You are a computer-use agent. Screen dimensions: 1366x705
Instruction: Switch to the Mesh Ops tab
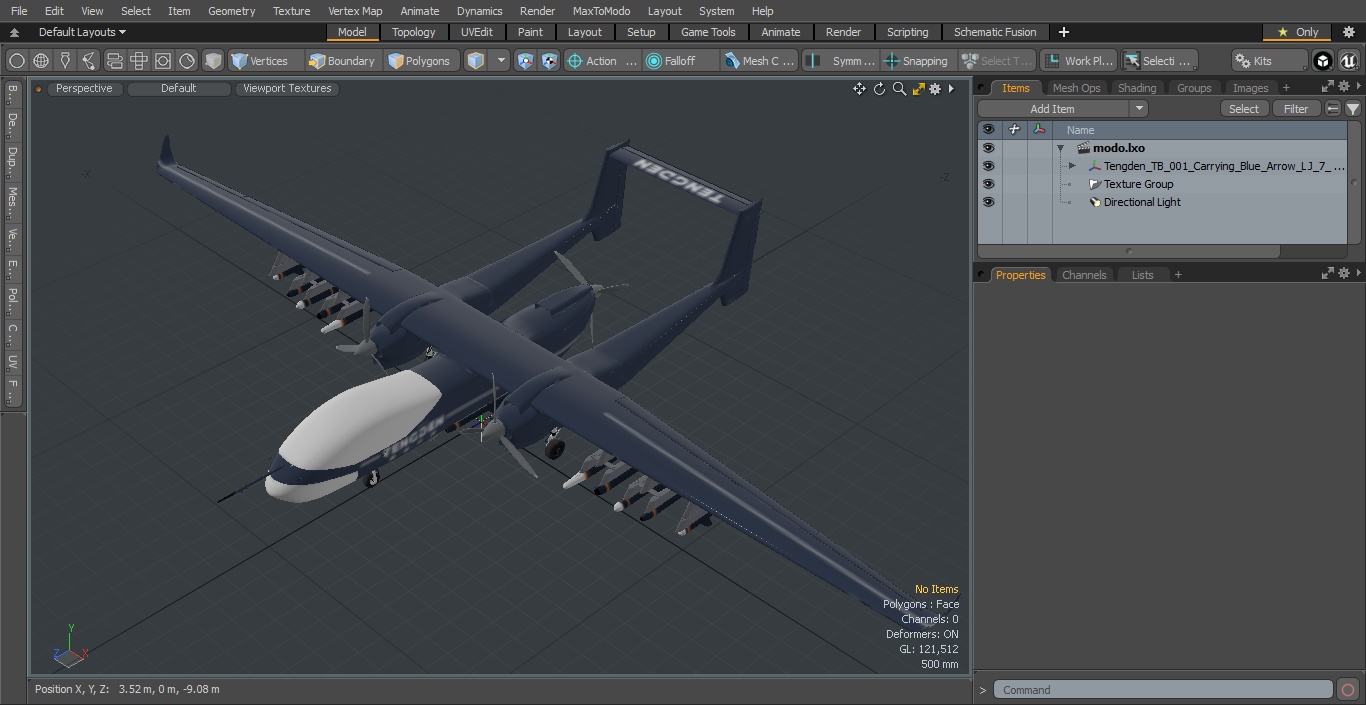coord(1076,88)
